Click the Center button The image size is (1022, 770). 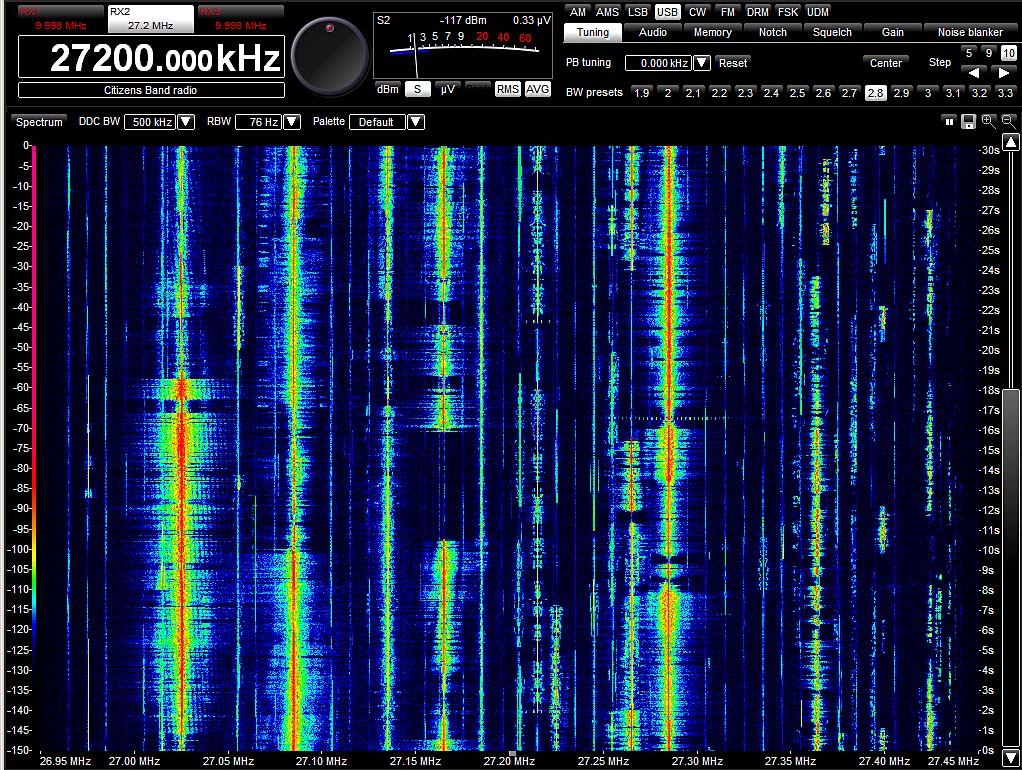886,63
